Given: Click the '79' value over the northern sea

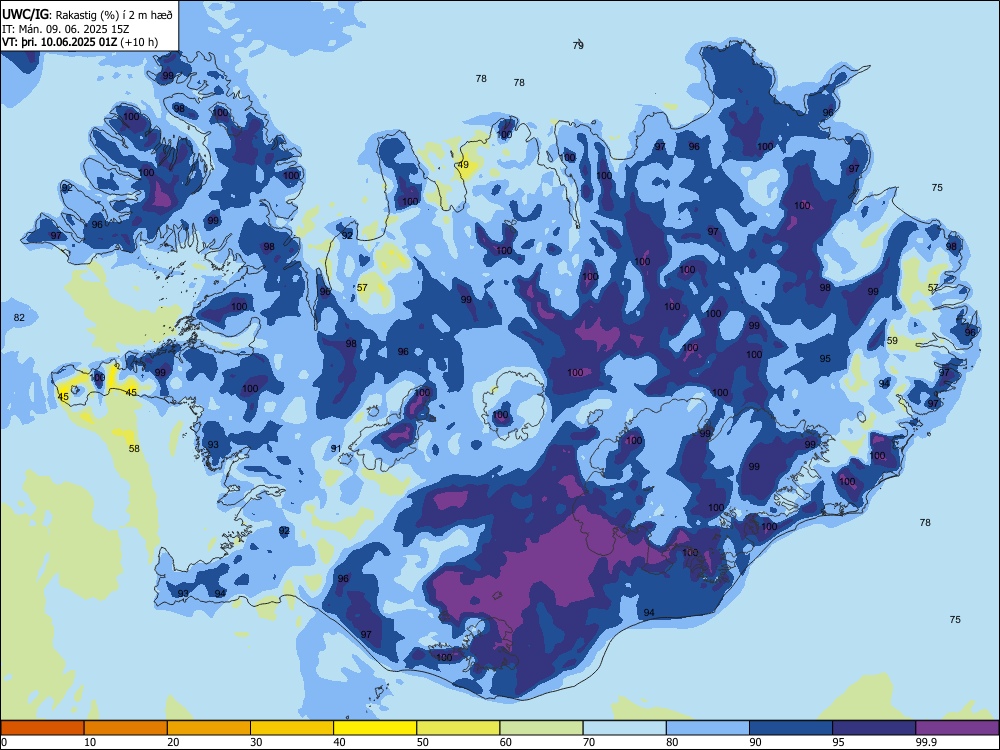Looking at the screenshot, I should pyautogui.click(x=578, y=45).
